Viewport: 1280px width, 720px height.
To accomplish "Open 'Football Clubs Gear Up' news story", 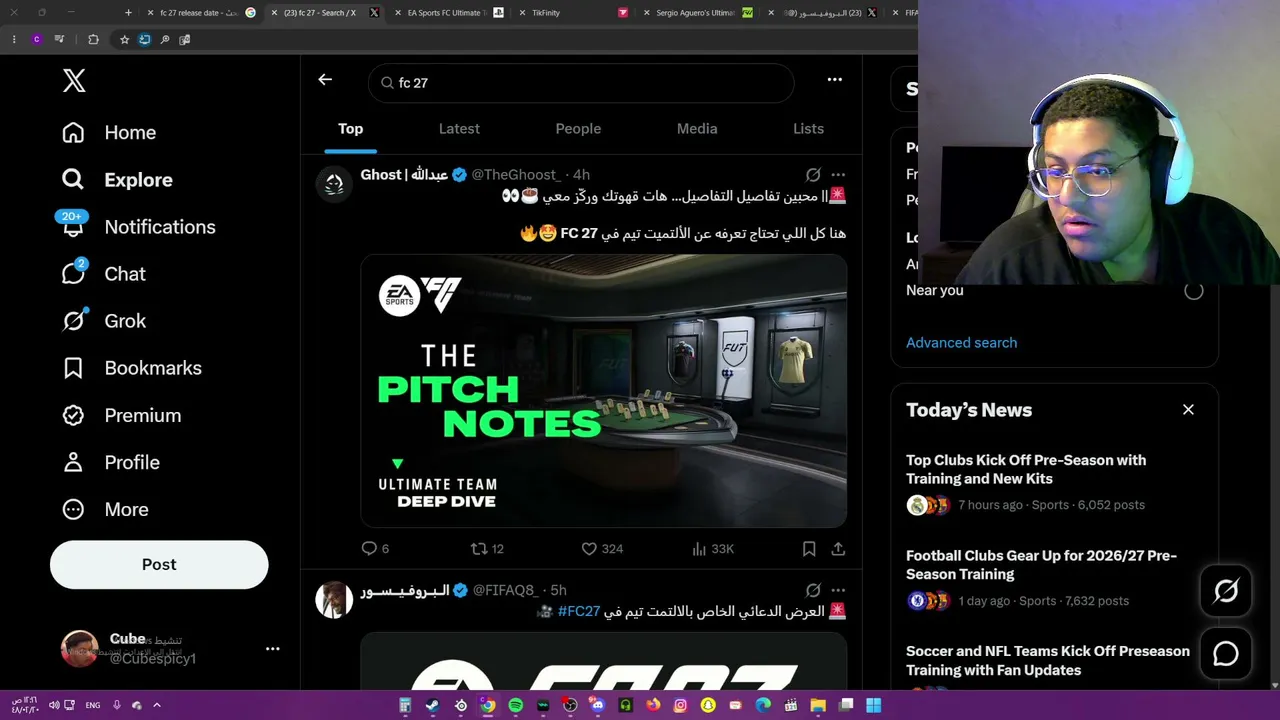I will click(1041, 565).
